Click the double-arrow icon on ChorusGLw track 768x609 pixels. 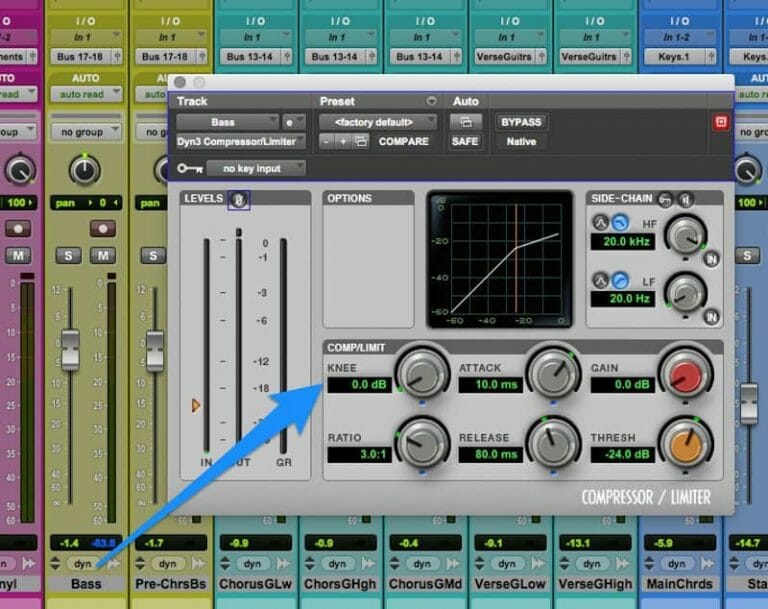point(283,564)
